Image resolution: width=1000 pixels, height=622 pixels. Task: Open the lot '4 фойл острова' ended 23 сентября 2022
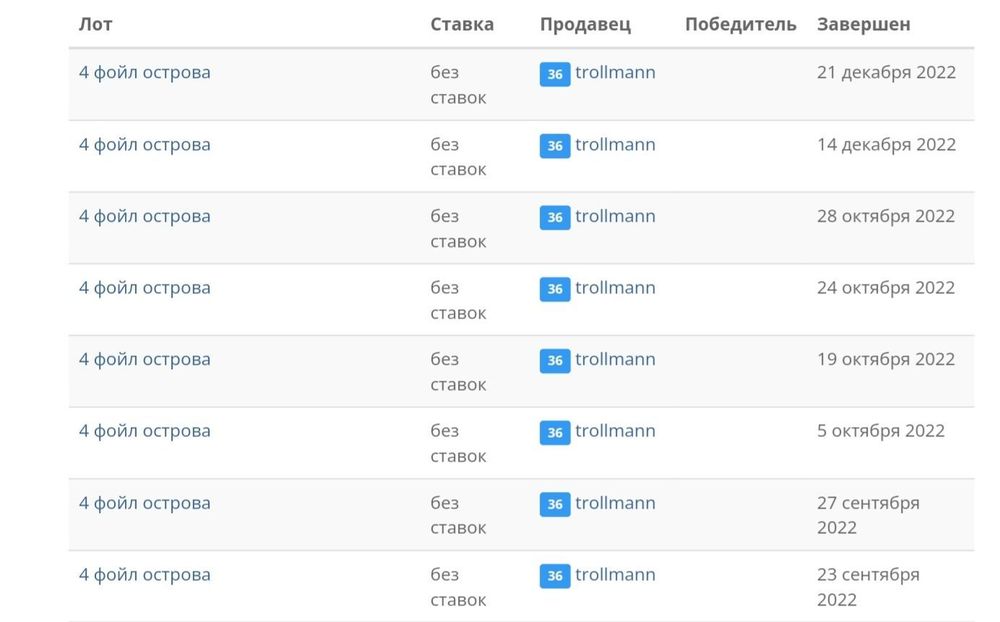pos(145,574)
